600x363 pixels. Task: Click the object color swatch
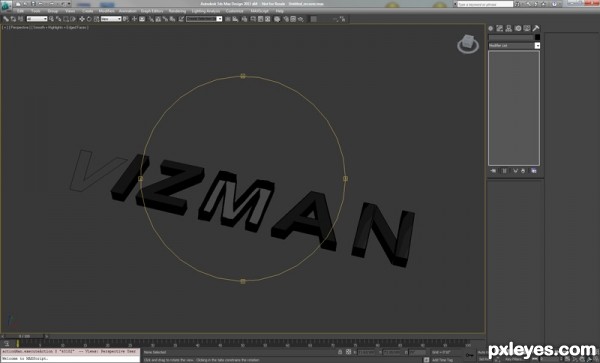[537, 37]
